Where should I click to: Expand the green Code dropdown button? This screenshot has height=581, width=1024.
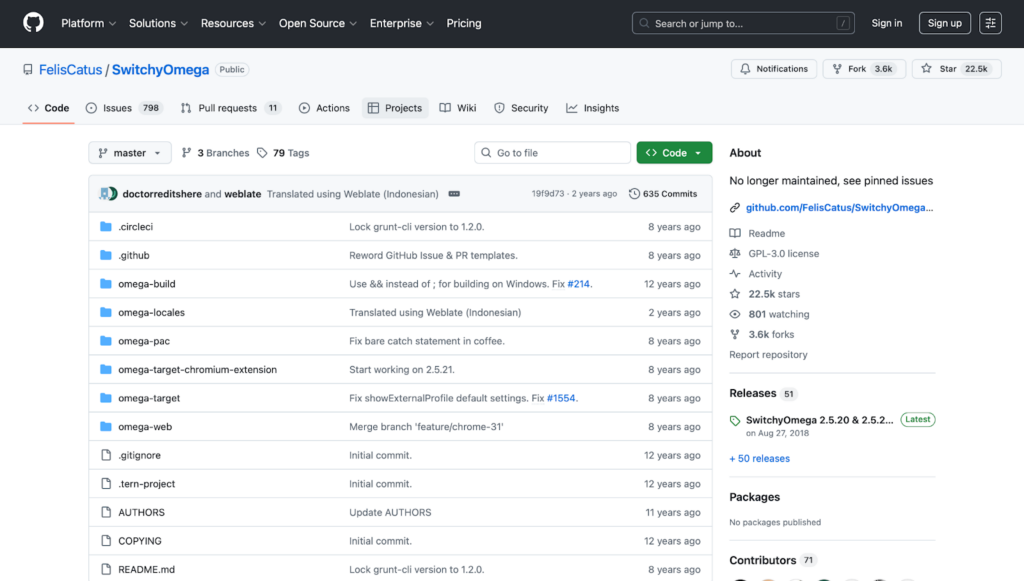click(x=674, y=153)
